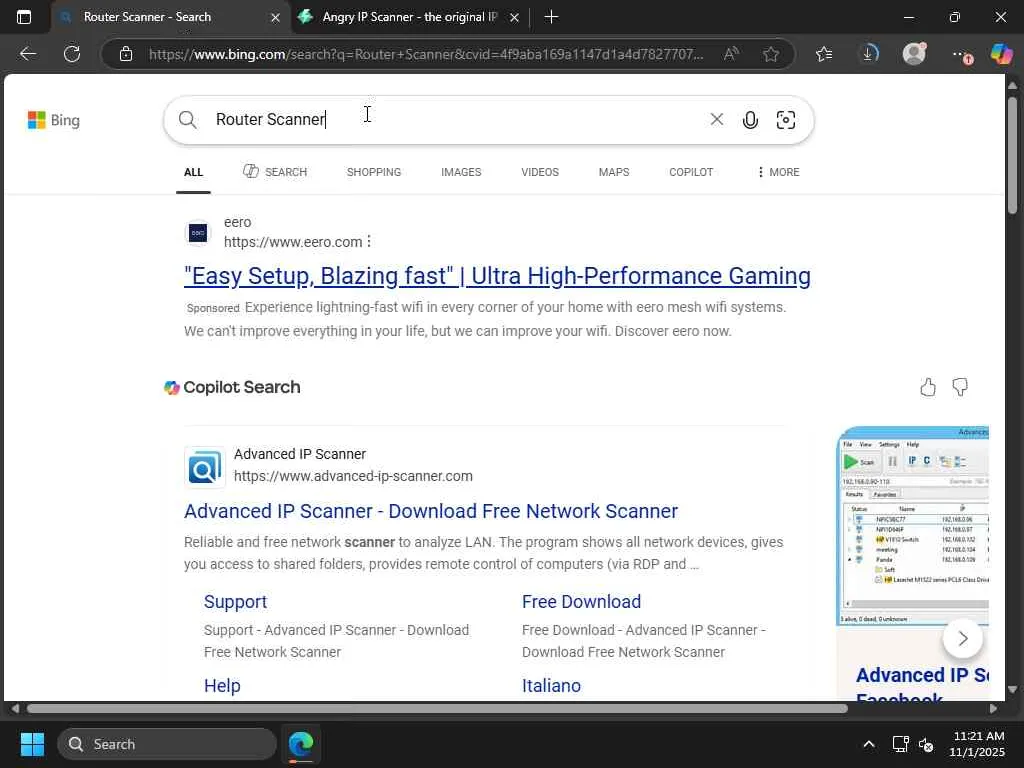
Task: Add this page to favorites star
Action: [771, 54]
